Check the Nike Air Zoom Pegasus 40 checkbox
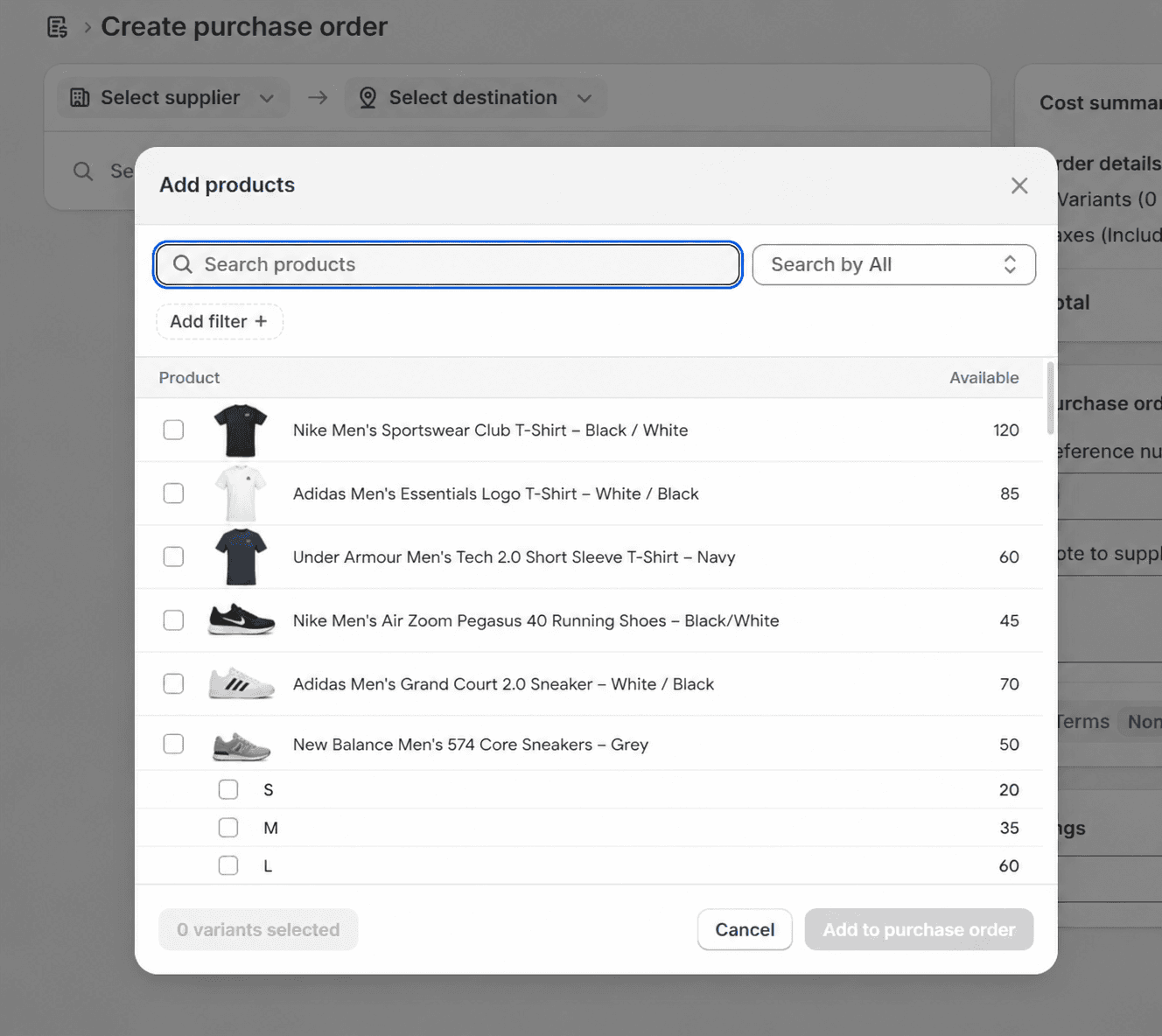This screenshot has height=1036, width=1162. click(173, 620)
